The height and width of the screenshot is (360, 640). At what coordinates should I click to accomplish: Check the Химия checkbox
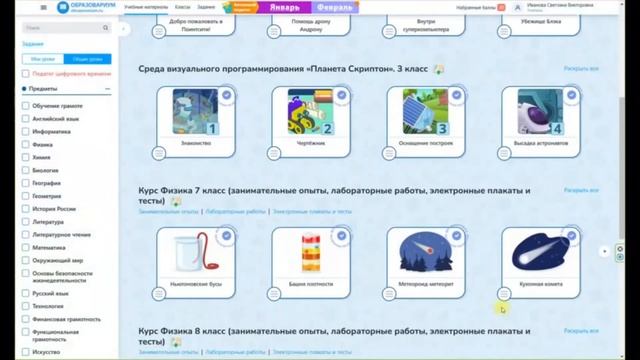[x=26, y=157]
